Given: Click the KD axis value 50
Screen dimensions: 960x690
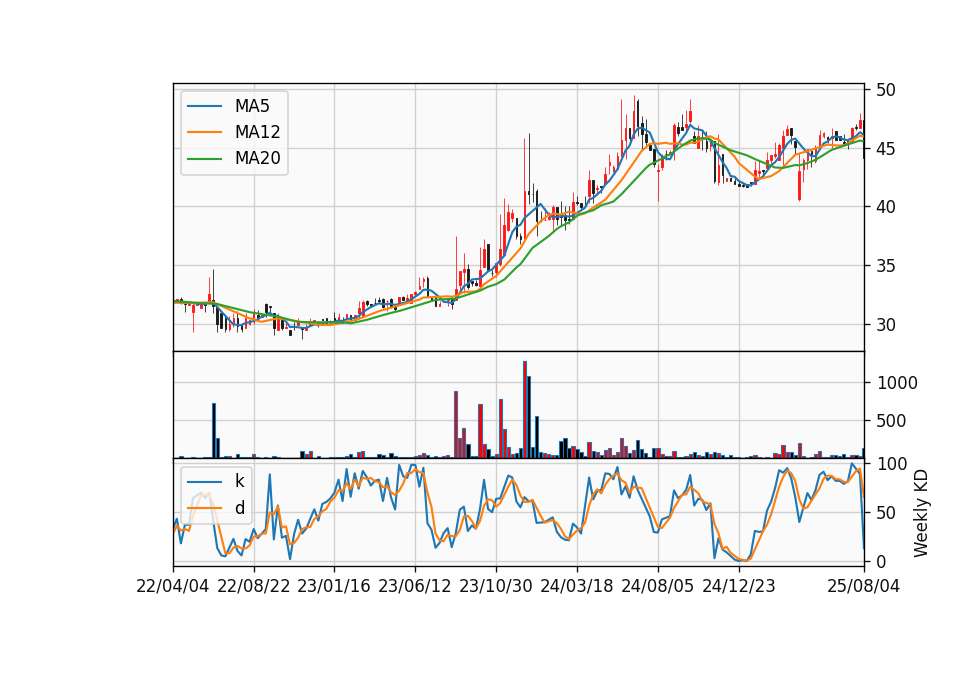Looking at the screenshot, I should [887, 512].
